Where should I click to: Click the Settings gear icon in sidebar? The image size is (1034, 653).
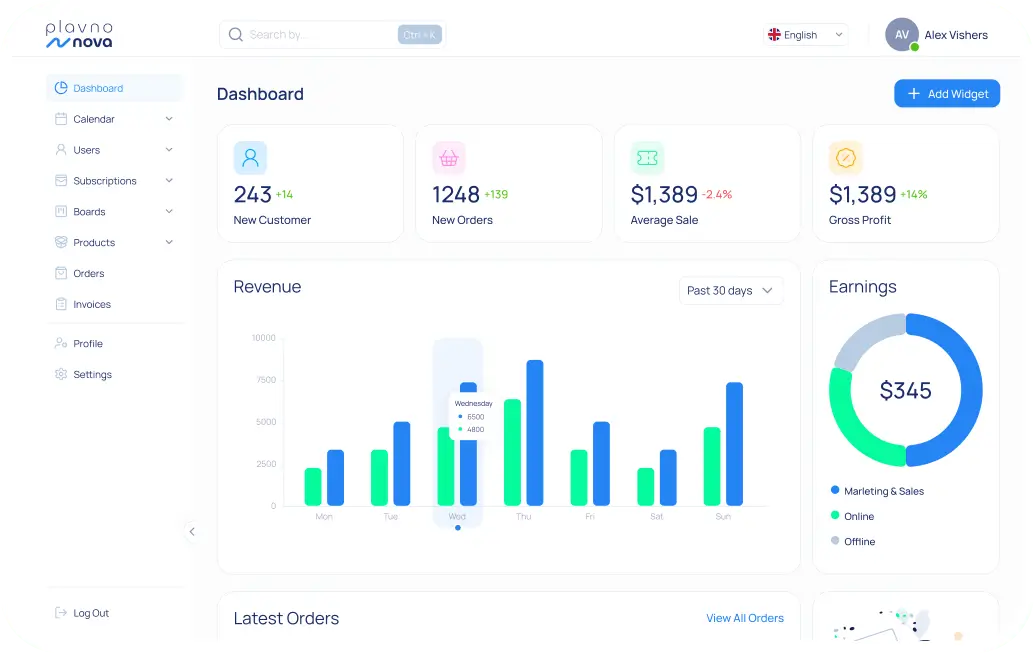(x=61, y=375)
